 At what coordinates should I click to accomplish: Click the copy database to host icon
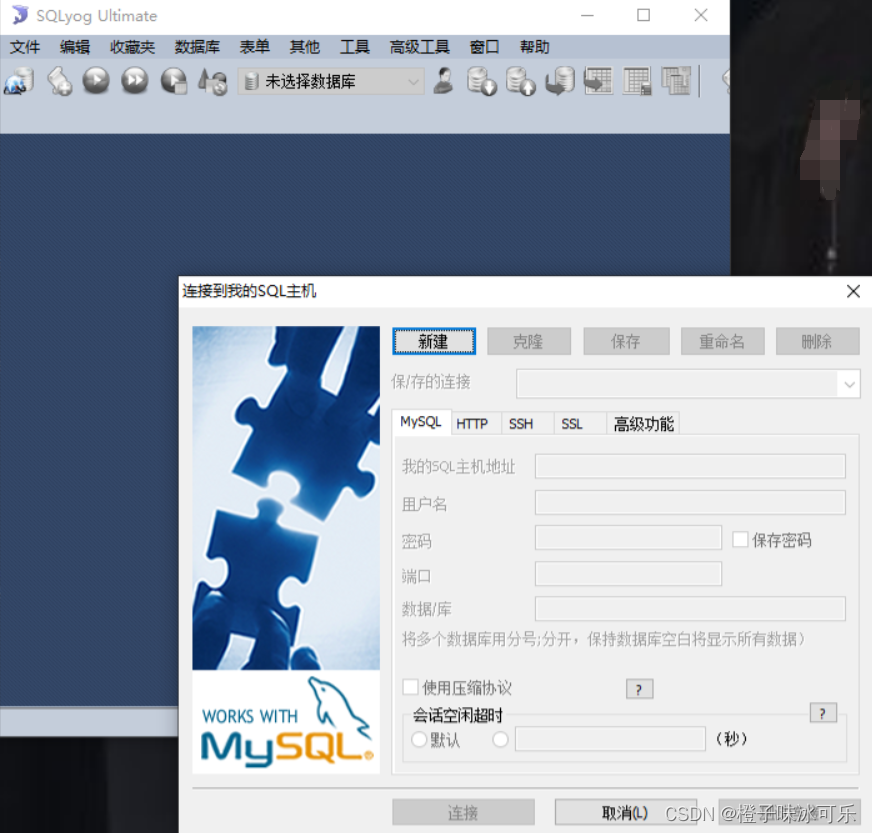559,81
